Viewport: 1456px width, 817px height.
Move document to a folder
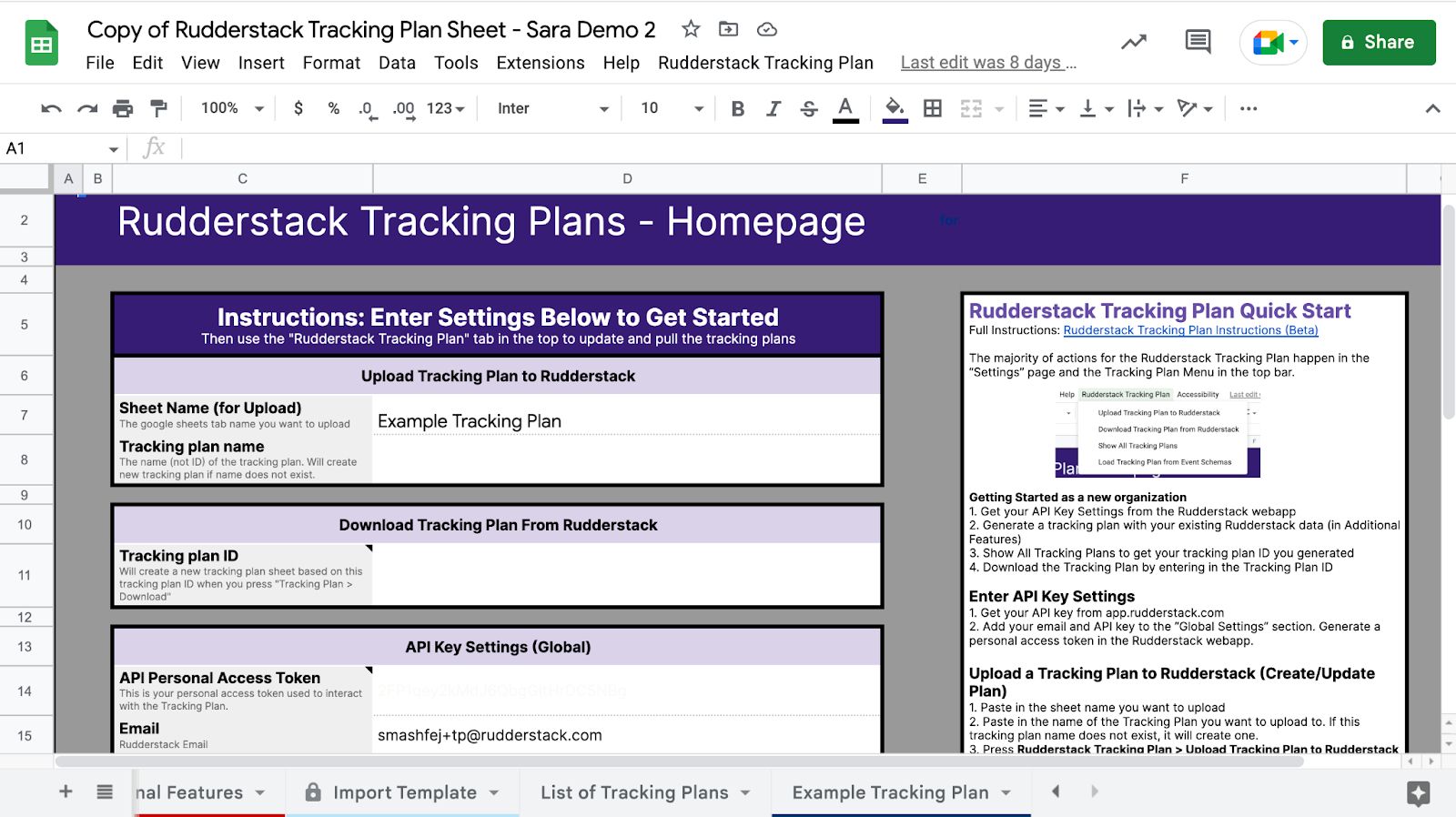click(x=728, y=29)
